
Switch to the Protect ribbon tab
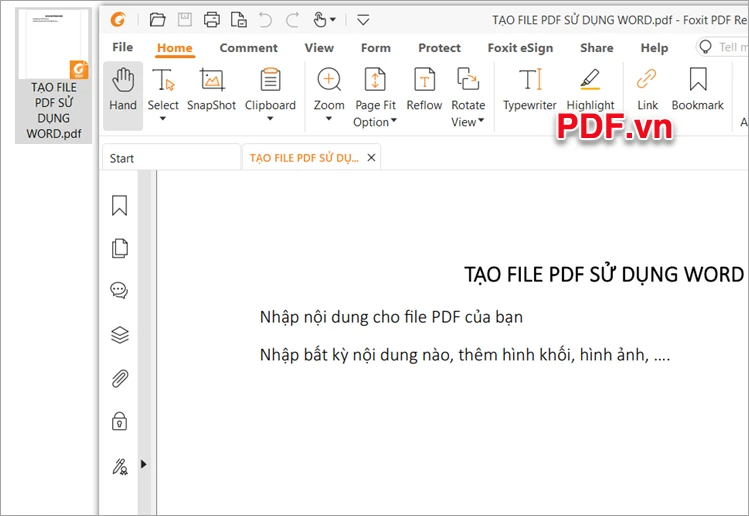click(x=439, y=48)
